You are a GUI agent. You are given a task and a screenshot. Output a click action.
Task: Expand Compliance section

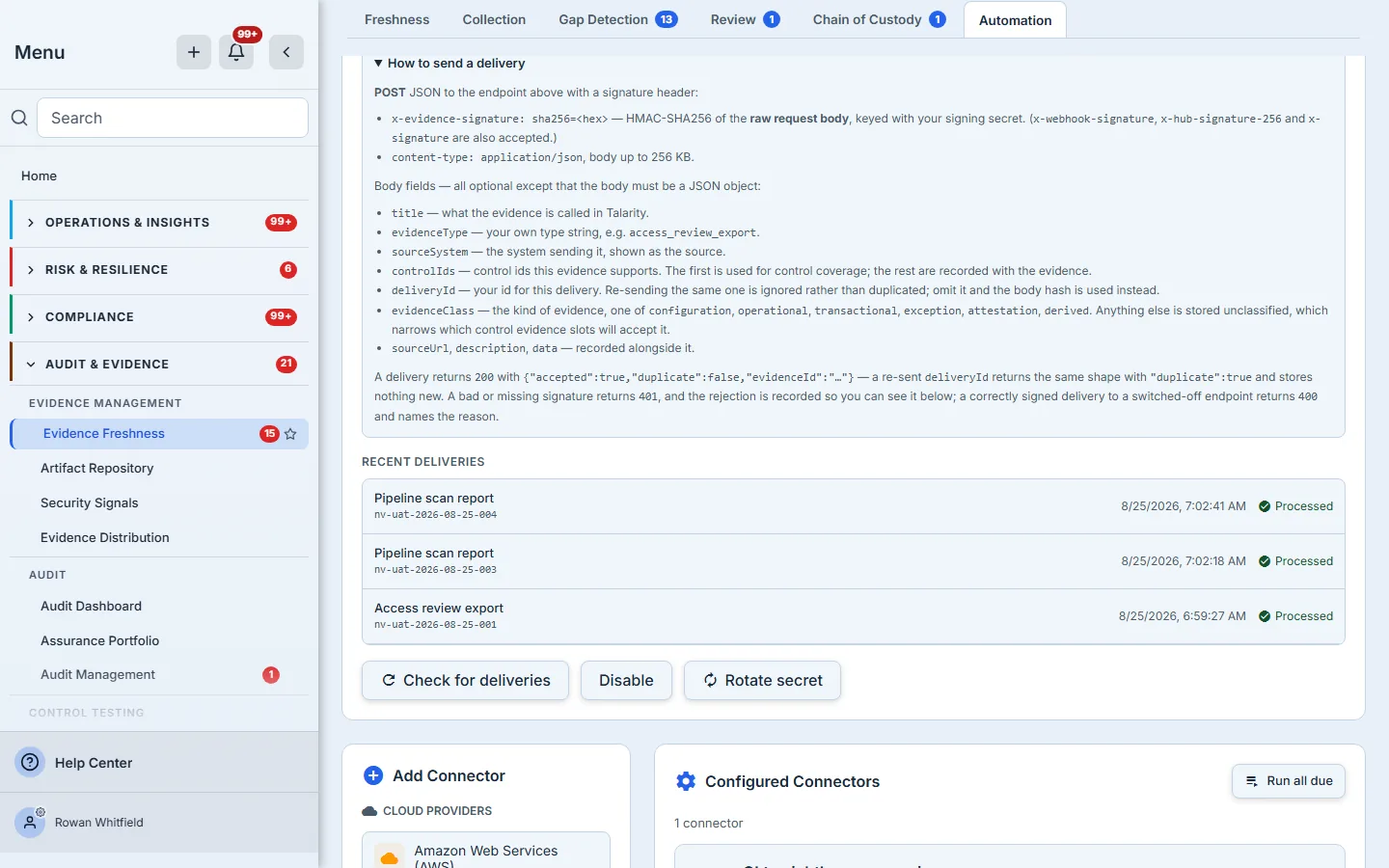pyautogui.click(x=159, y=317)
